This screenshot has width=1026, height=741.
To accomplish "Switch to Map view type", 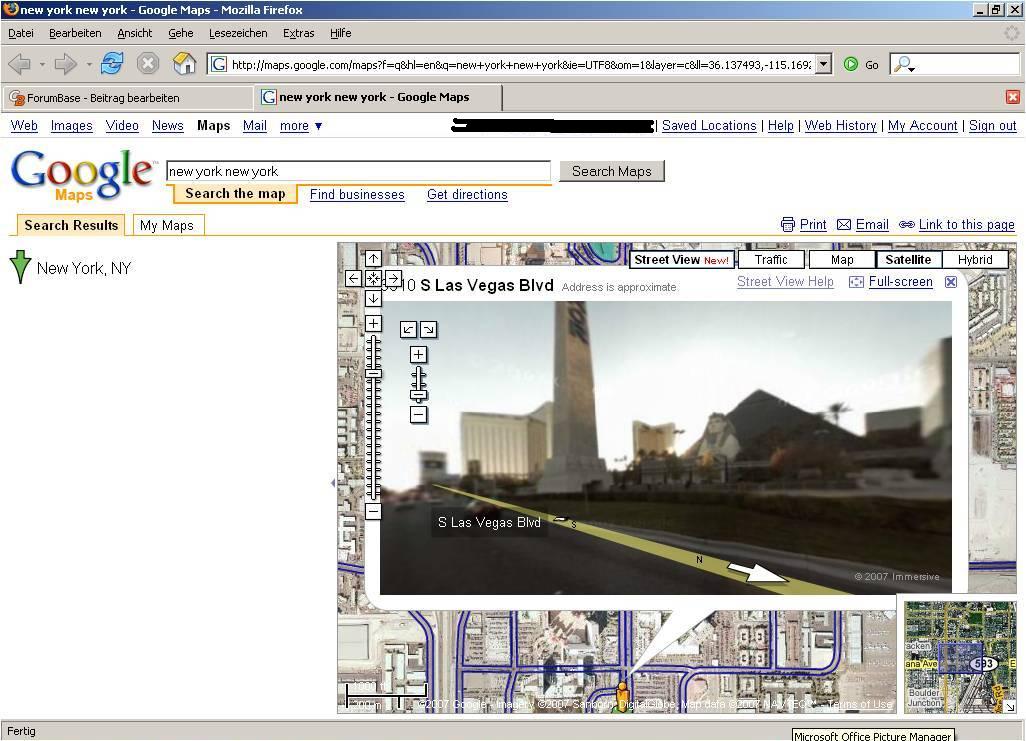I will [841, 260].
